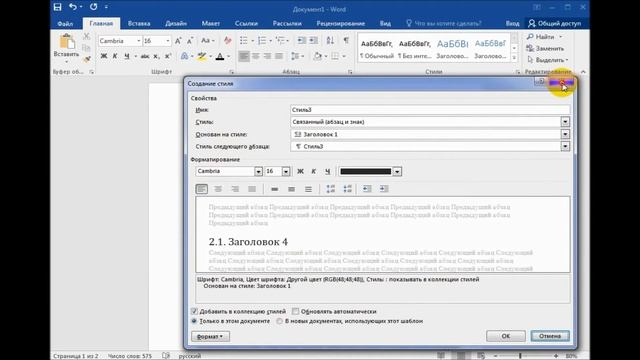
Task: Switch to the Рецензирование tab
Action: click(340, 24)
